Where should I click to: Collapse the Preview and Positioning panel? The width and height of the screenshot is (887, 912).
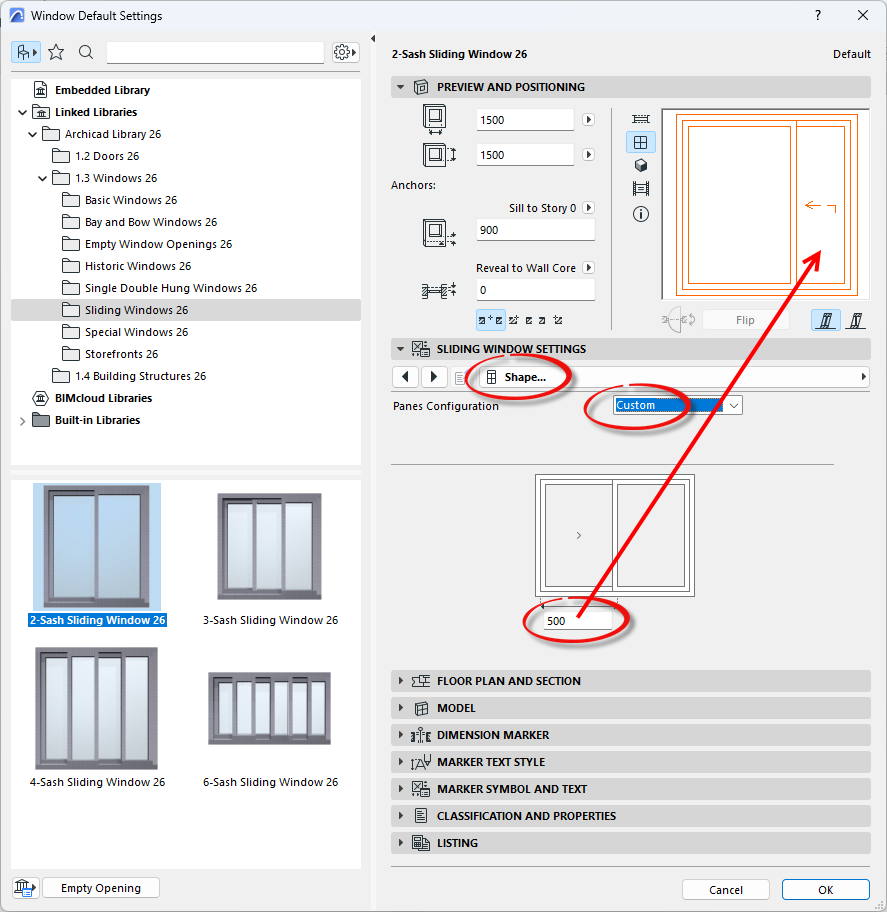pyautogui.click(x=400, y=87)
